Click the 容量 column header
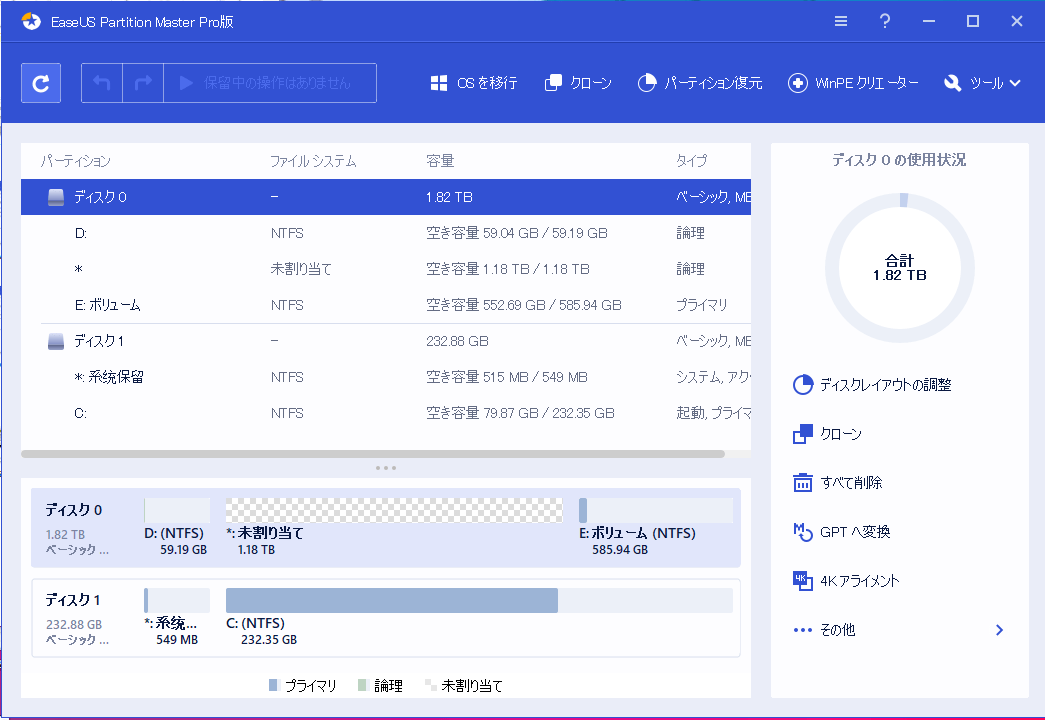 tap(440, 161)
